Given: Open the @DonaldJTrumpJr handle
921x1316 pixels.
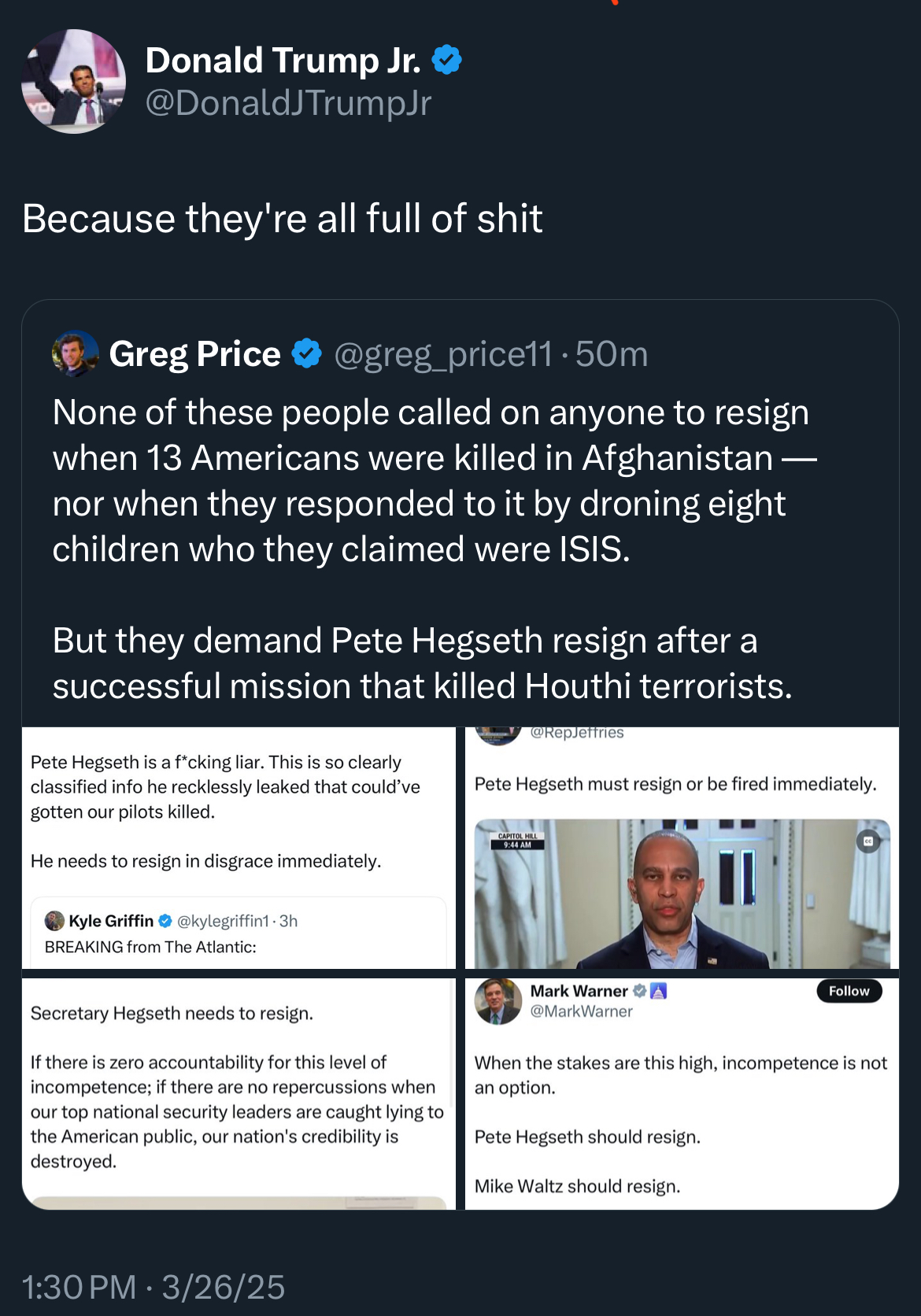Looking at the screenshot, I should tap(289, 102).
